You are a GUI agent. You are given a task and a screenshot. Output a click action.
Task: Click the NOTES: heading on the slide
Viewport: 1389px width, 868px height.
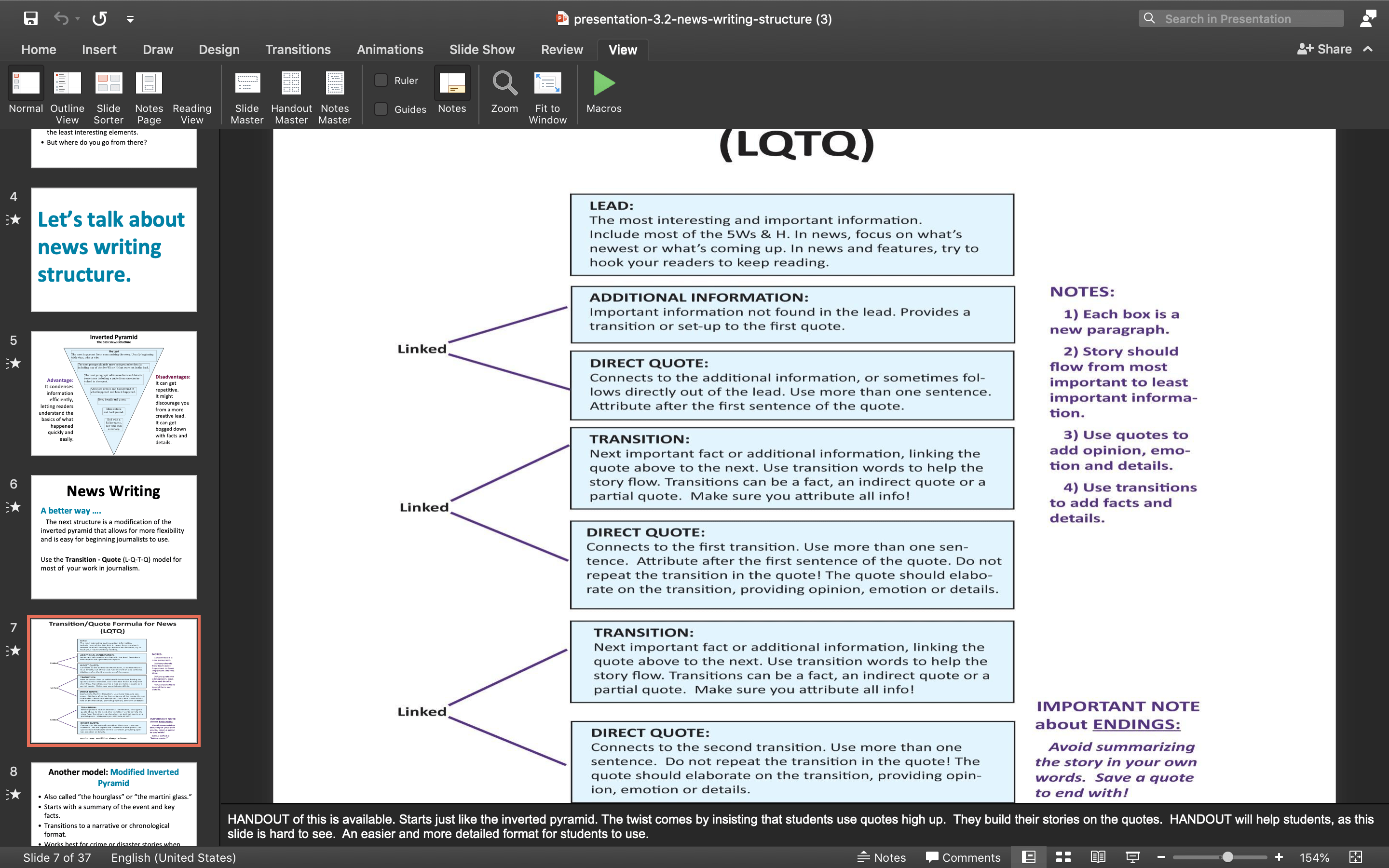tap(1082, 292)
